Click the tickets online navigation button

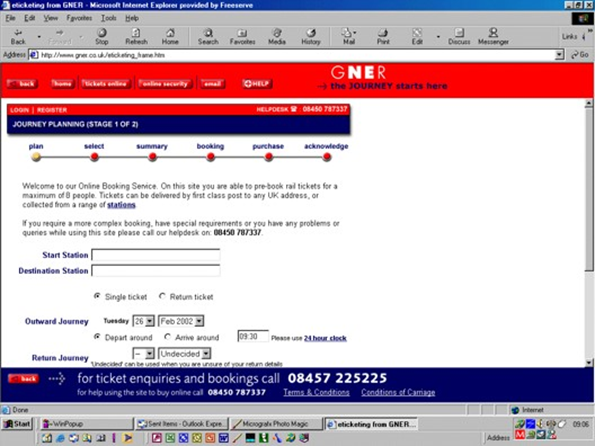click(105, 84)
